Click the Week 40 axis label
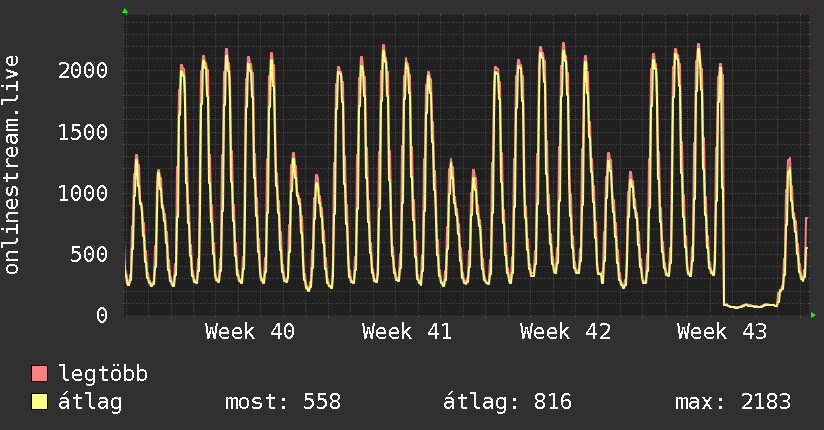This screenshot has height=430, width=824. click(x=250, y=332)
